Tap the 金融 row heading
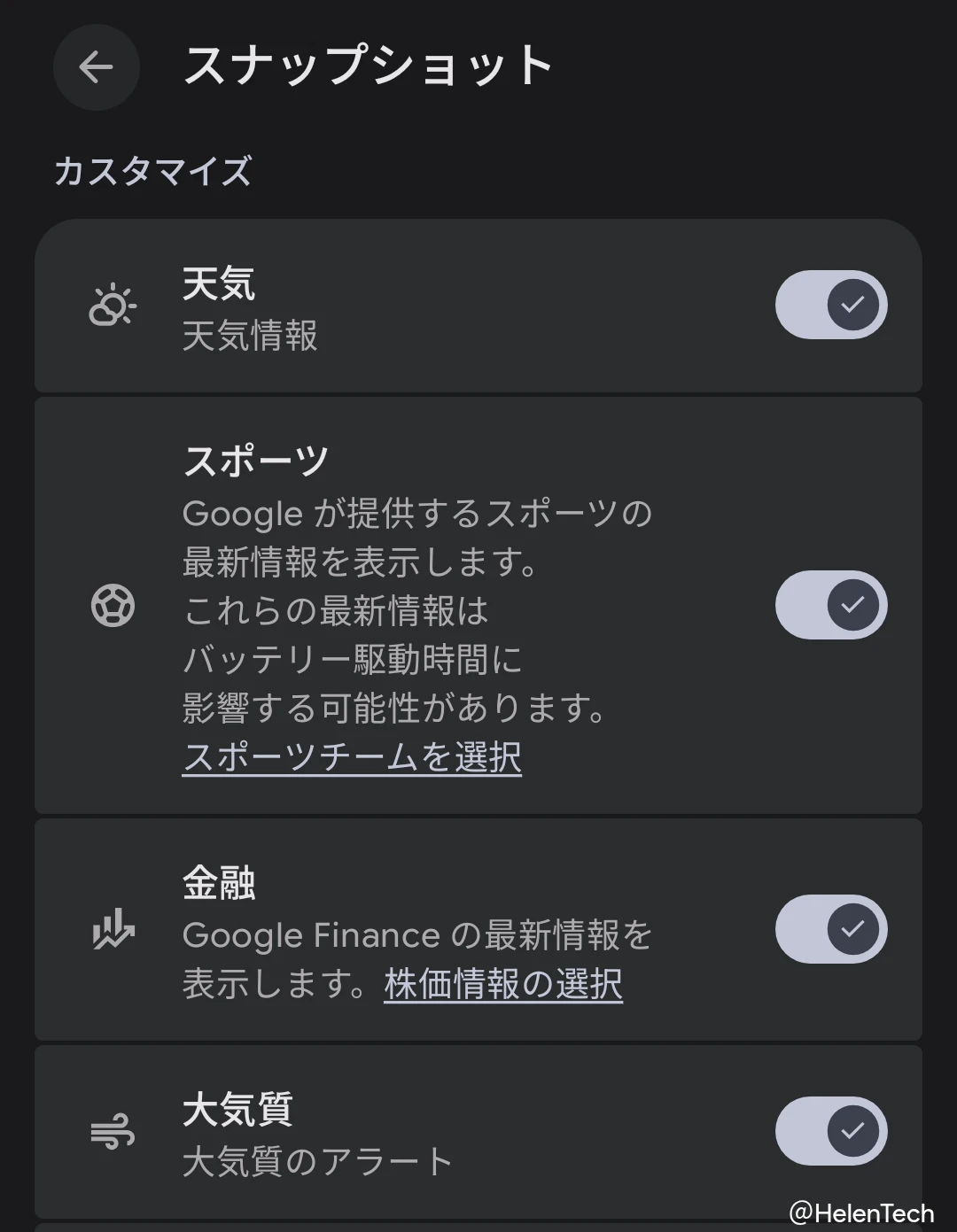This screenshot has width=957, height=1232. 219,883
